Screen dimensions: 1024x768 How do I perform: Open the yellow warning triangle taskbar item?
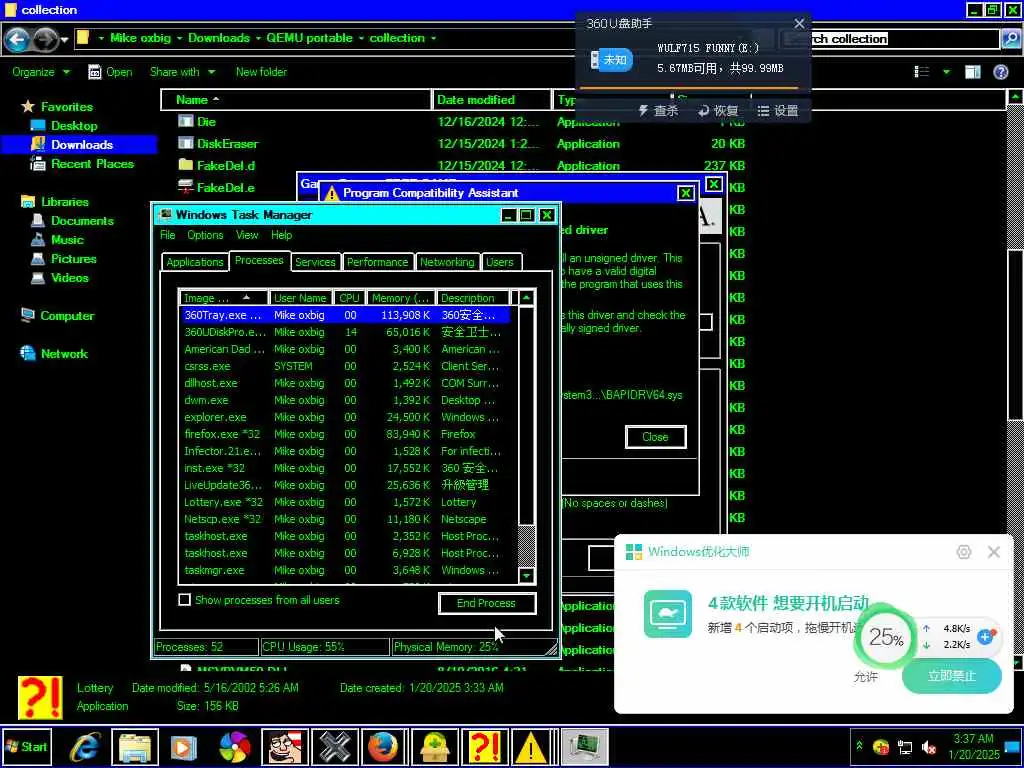pos(532,746)
